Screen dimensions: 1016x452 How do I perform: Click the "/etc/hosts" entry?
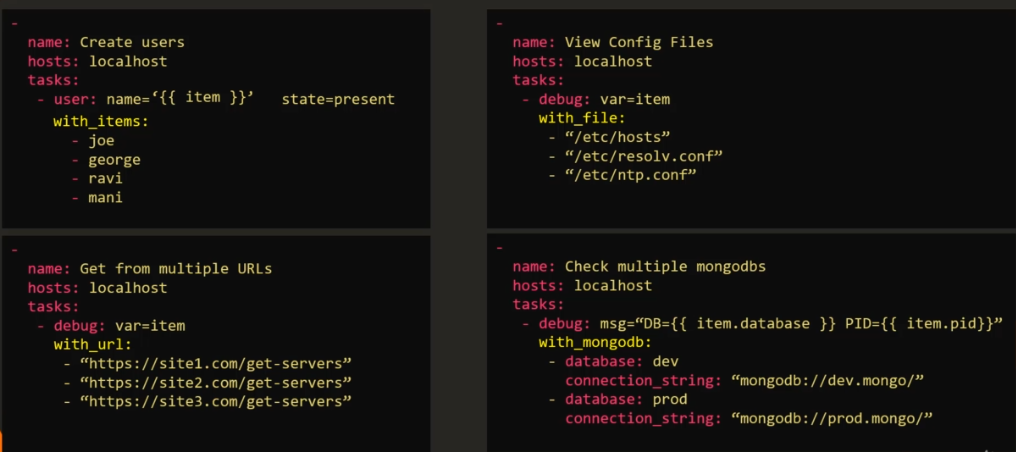pos(617,137)
